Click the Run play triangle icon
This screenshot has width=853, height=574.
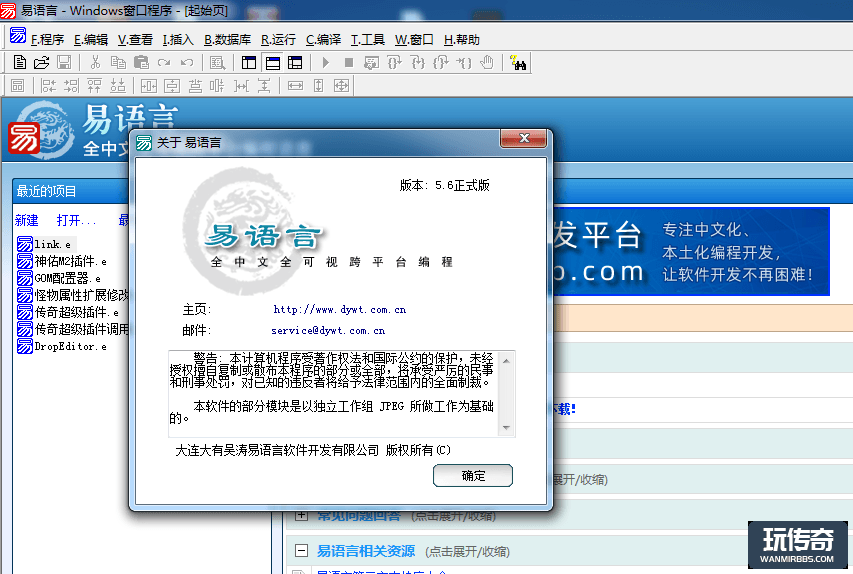coord(325,63)
